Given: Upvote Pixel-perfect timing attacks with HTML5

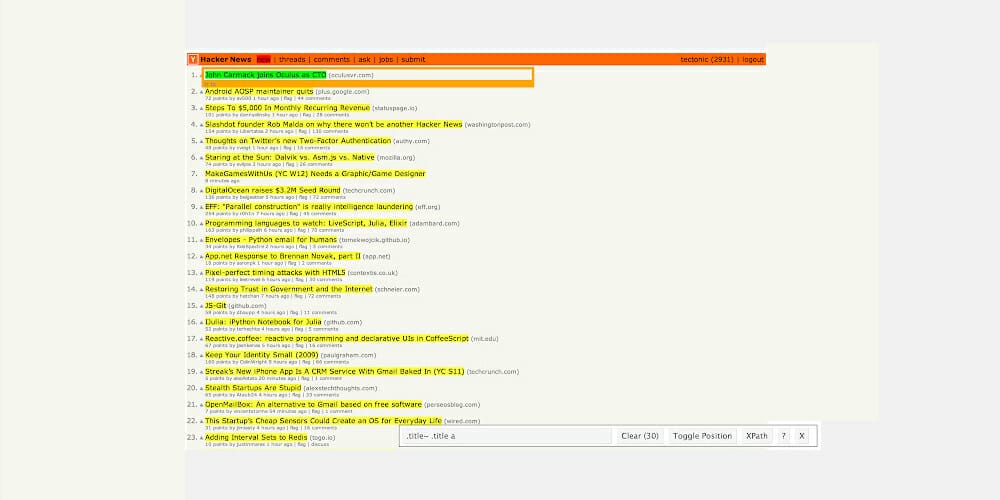Looking at the screenshot, I should (202, 274).
